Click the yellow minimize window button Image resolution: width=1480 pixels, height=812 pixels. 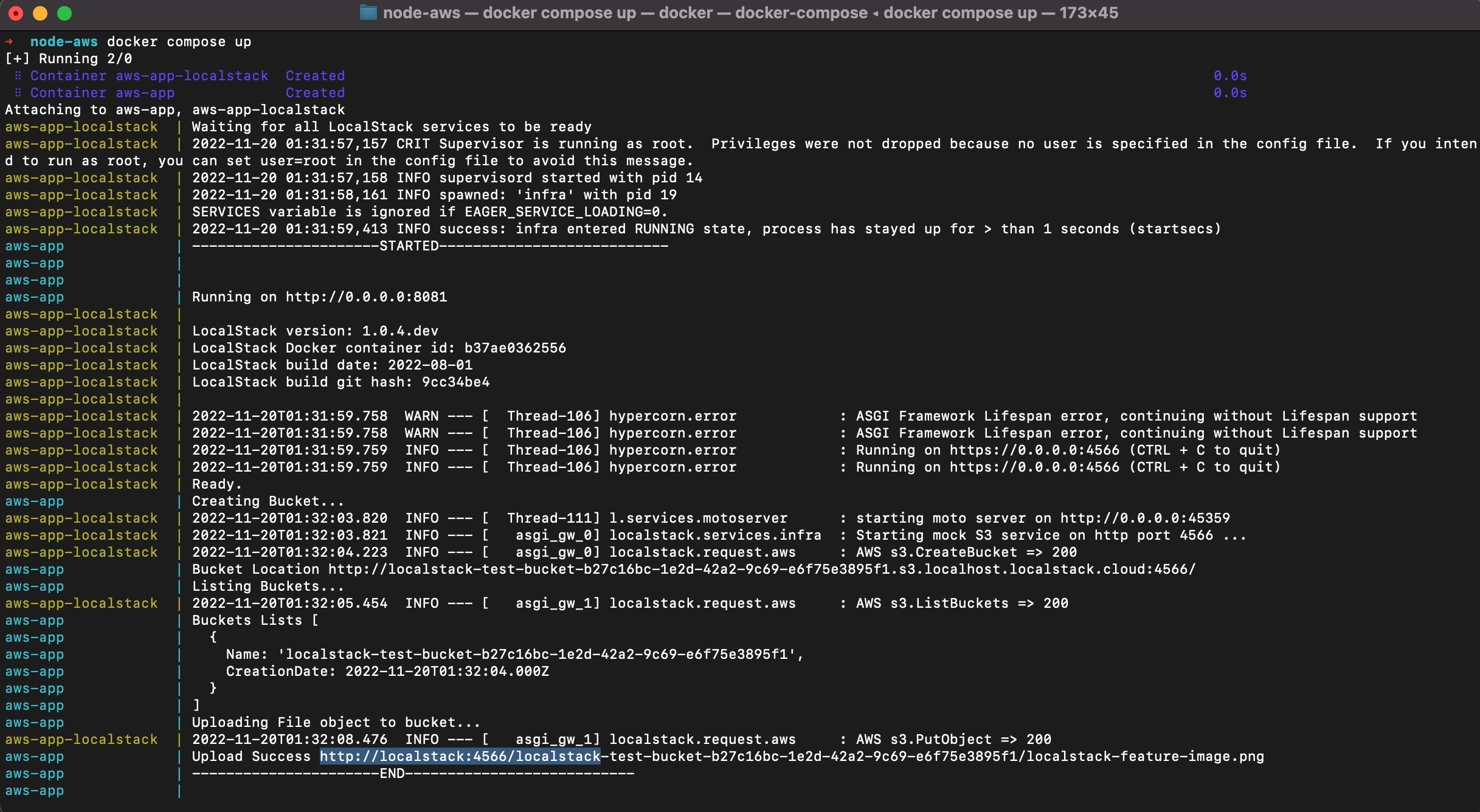click(x=40, y=13)
